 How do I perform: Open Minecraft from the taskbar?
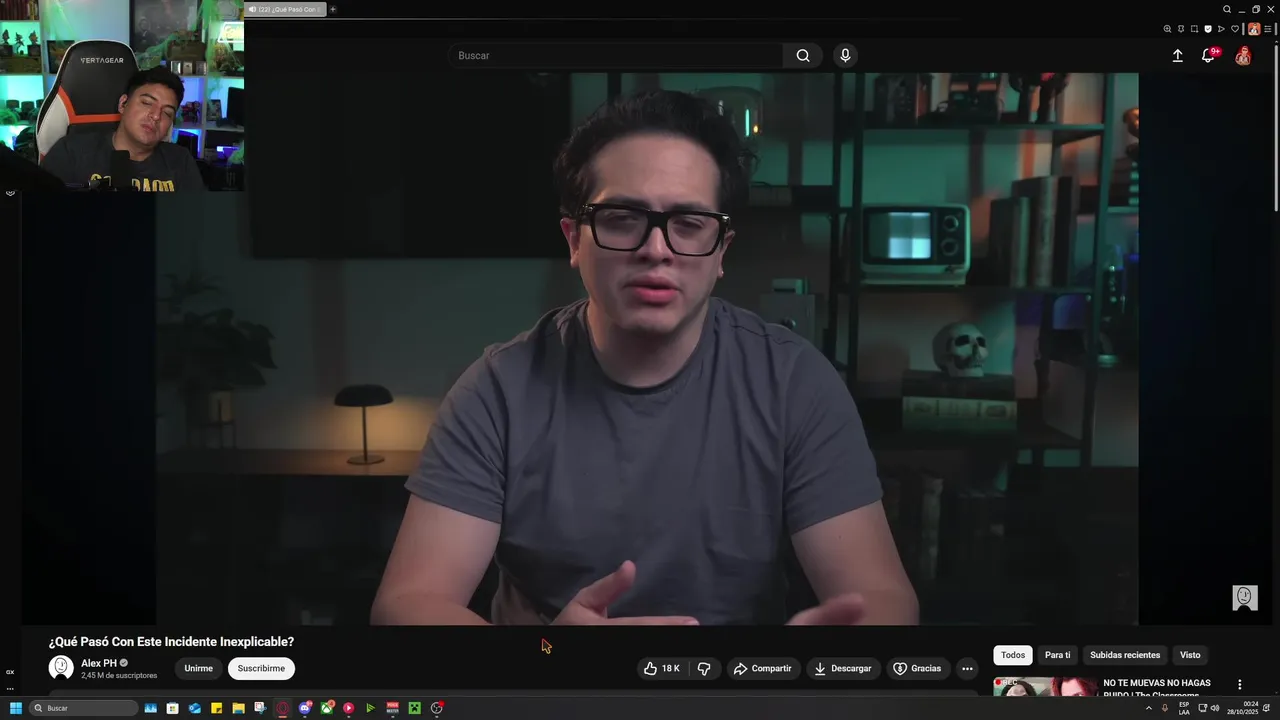point(414,708)
